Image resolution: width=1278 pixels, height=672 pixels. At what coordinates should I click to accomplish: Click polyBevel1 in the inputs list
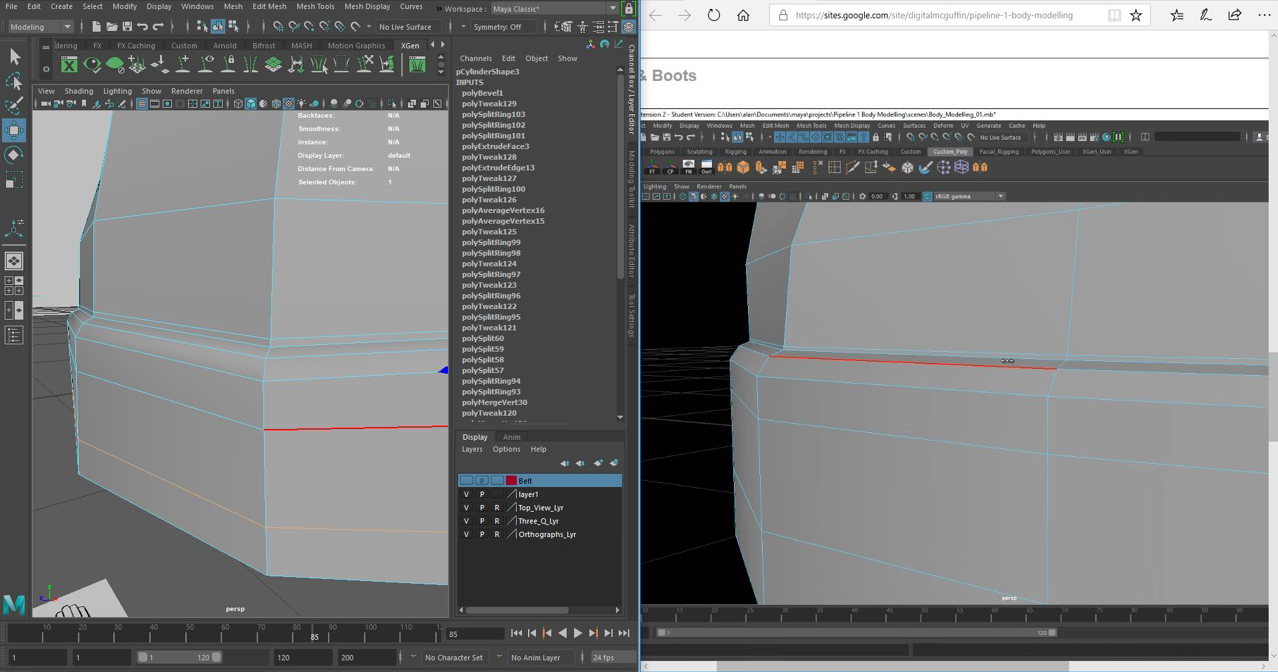tap(482, 93)
